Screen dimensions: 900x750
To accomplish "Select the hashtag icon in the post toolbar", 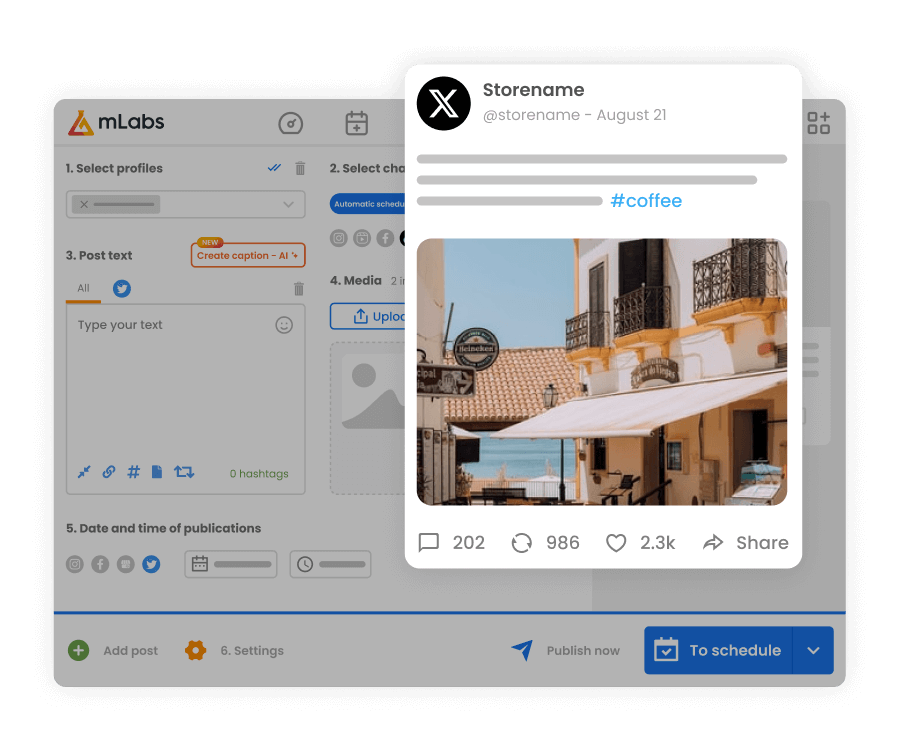I will click(x=133, y=471).
